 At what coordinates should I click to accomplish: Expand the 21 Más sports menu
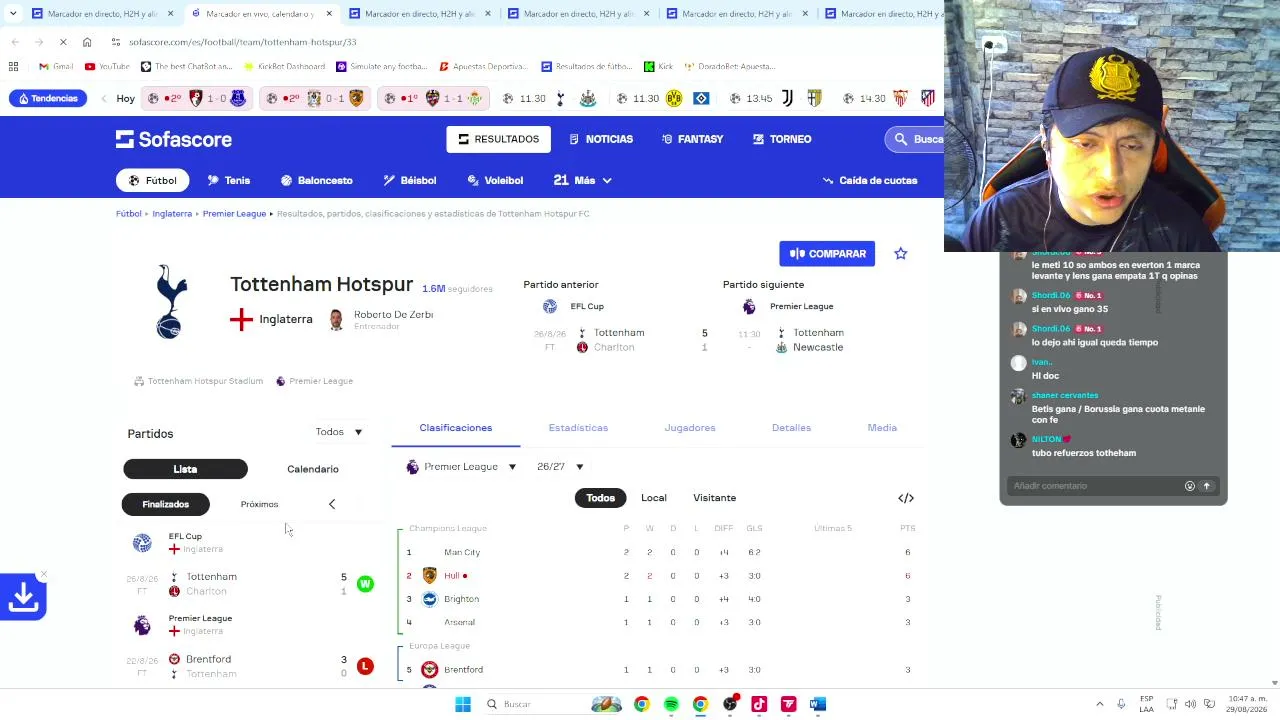pos(582,180)
